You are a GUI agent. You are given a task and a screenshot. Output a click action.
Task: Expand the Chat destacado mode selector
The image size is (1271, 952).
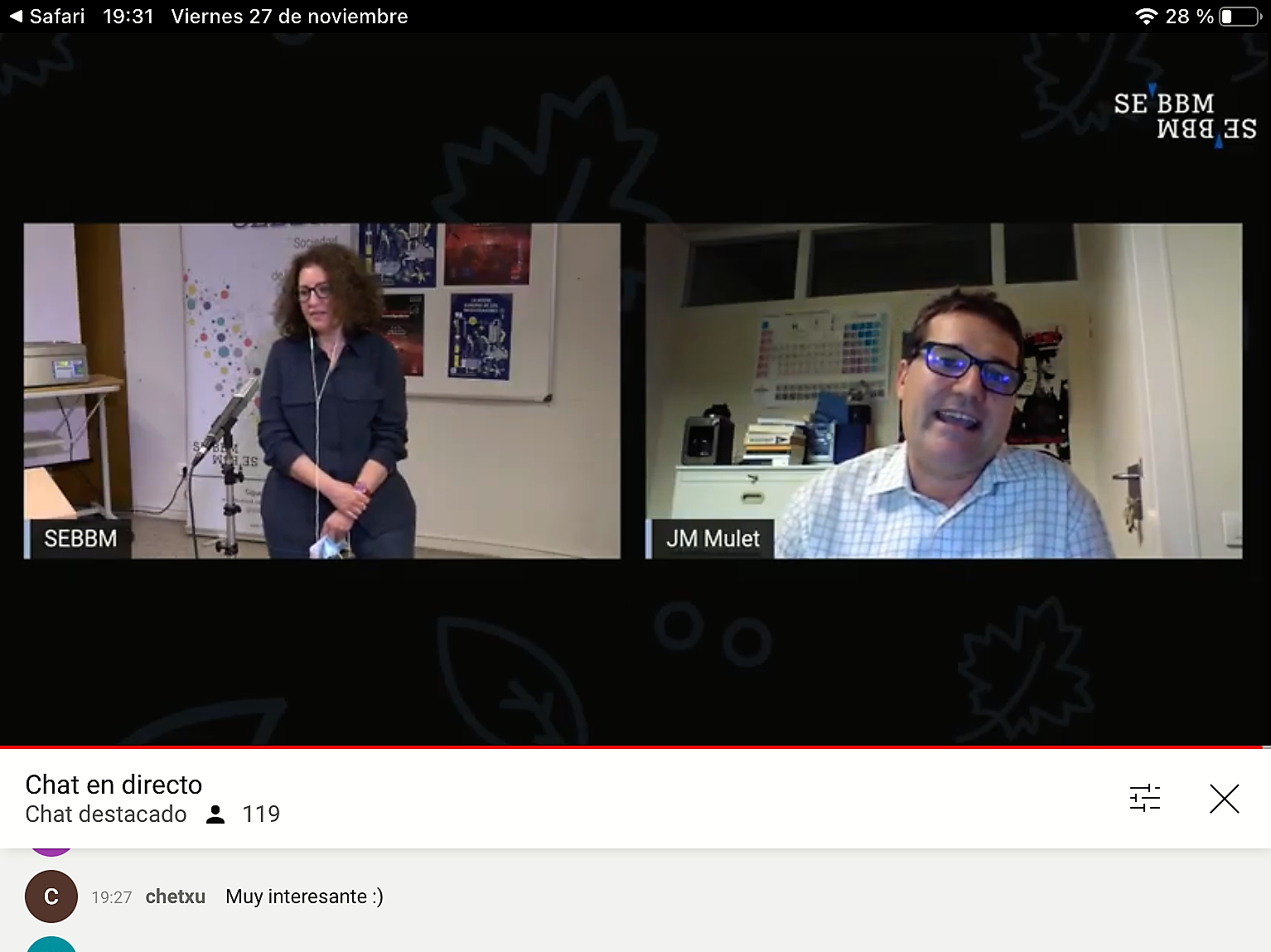tap(106, 814)
